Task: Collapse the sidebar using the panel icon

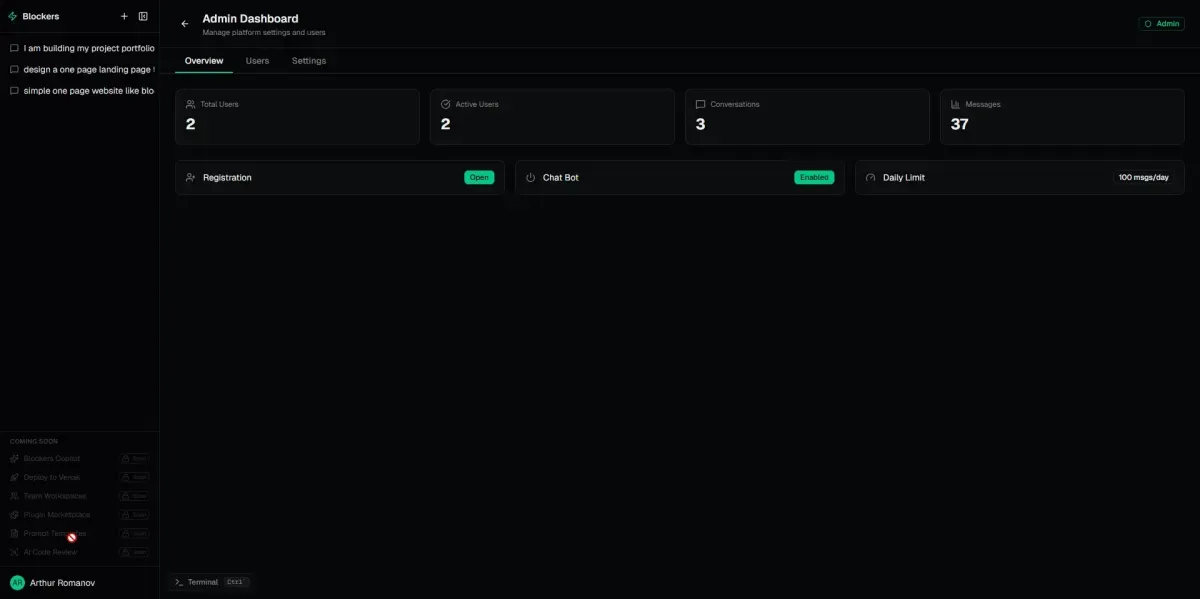Action: click(143, 16)
